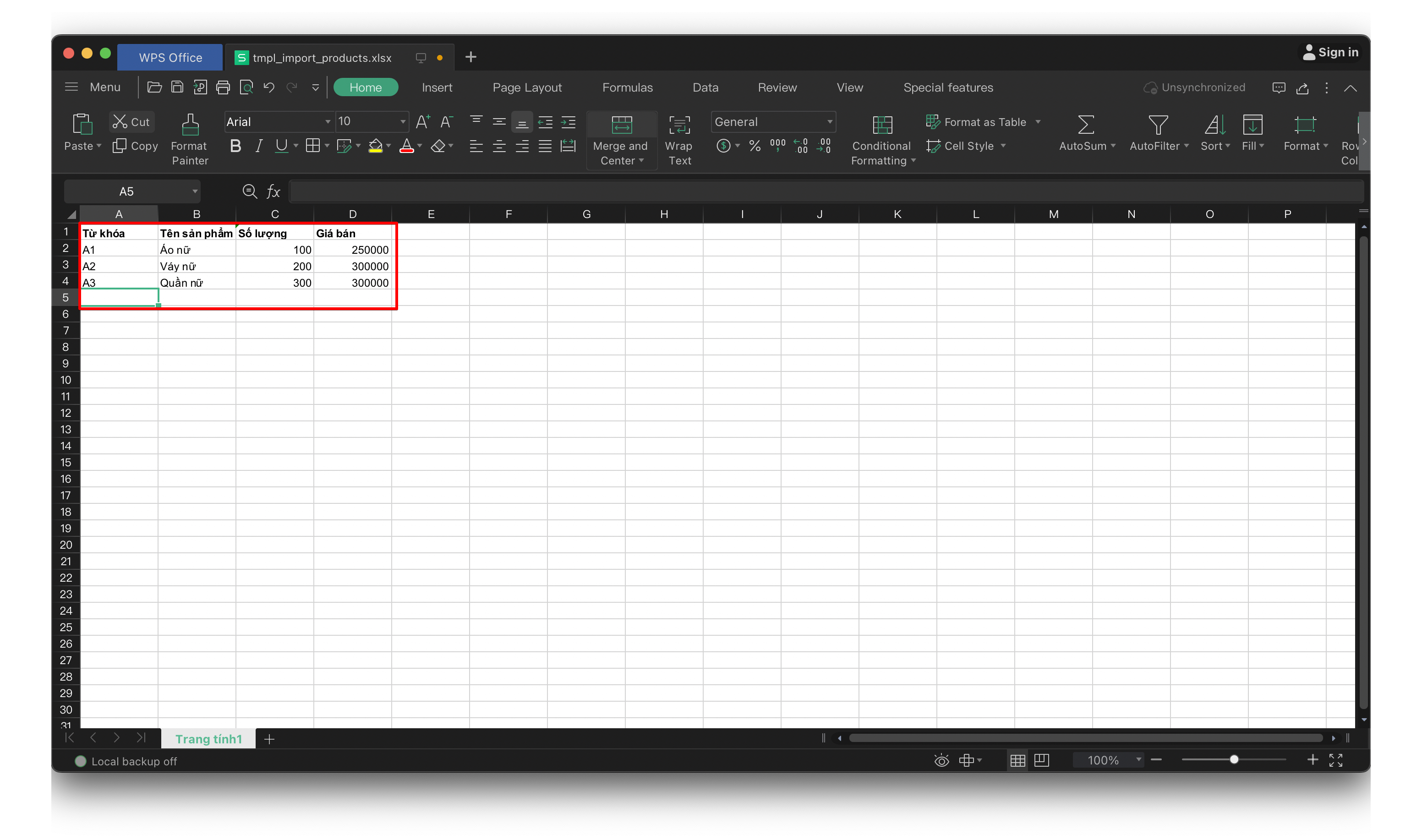1422x840 pixels.
Task: Switch to the Page Layout tab
Action: 527,87
